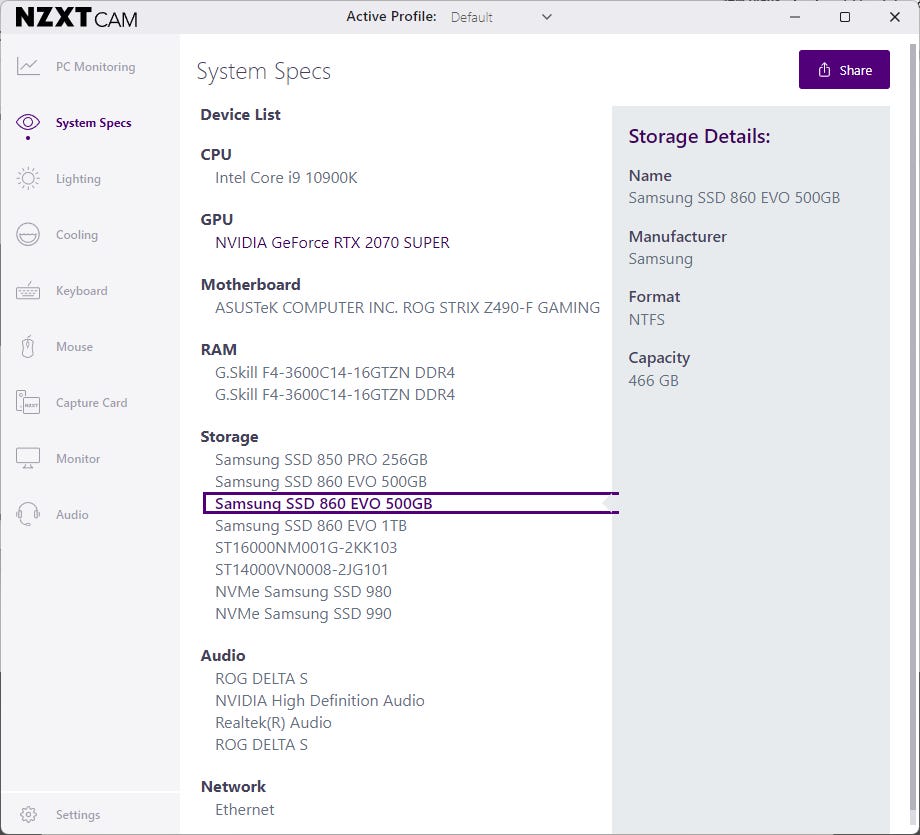Click the Monitor display icon
Screen dimensions: 920x835
[28, 459]
